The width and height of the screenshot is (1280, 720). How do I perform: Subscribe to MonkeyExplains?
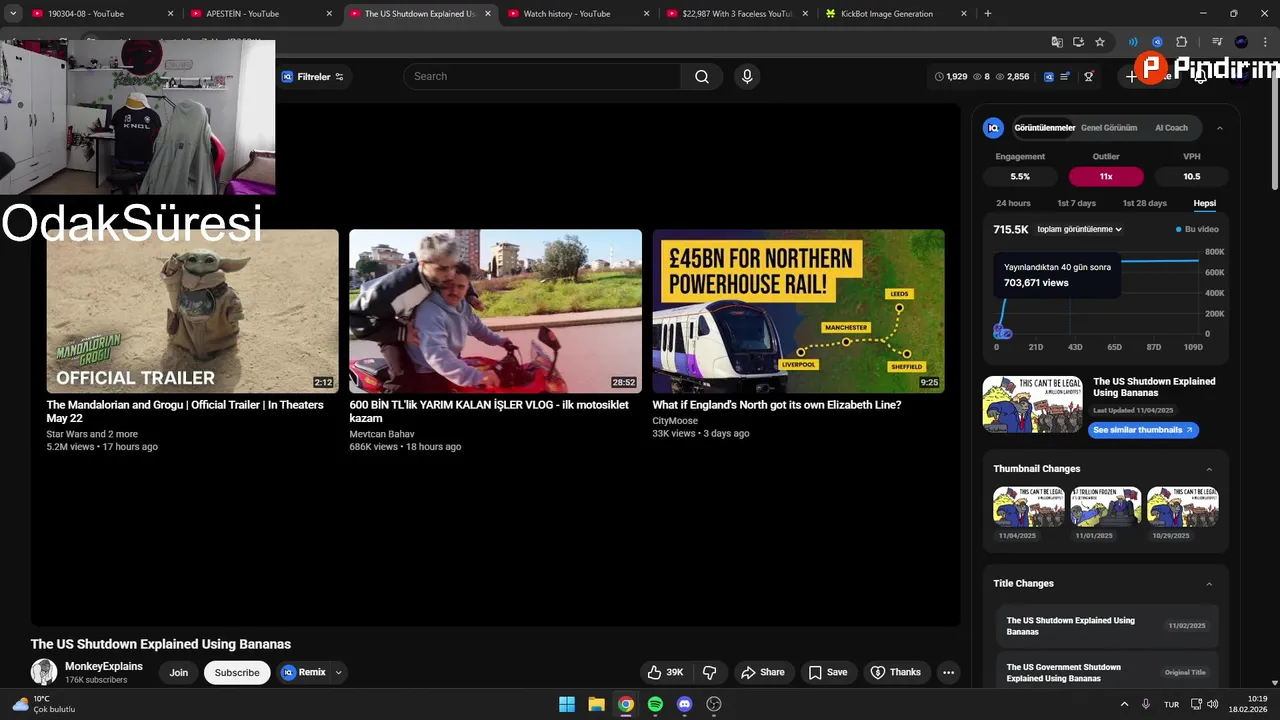tap(237, 673)
